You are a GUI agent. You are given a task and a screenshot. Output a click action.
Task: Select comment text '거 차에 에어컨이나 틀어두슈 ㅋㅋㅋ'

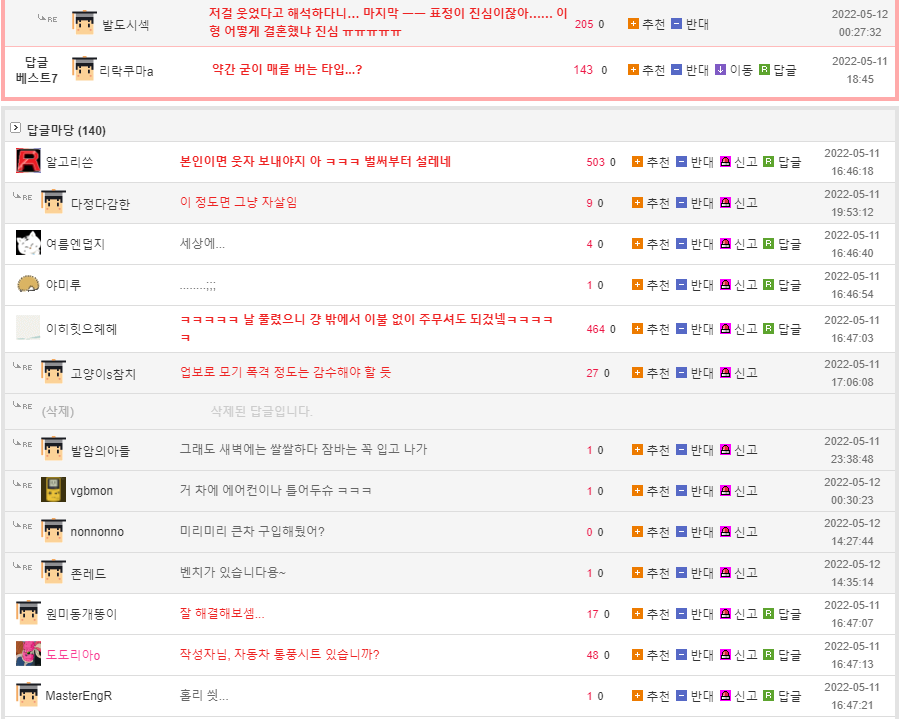(x=276, y=490)
